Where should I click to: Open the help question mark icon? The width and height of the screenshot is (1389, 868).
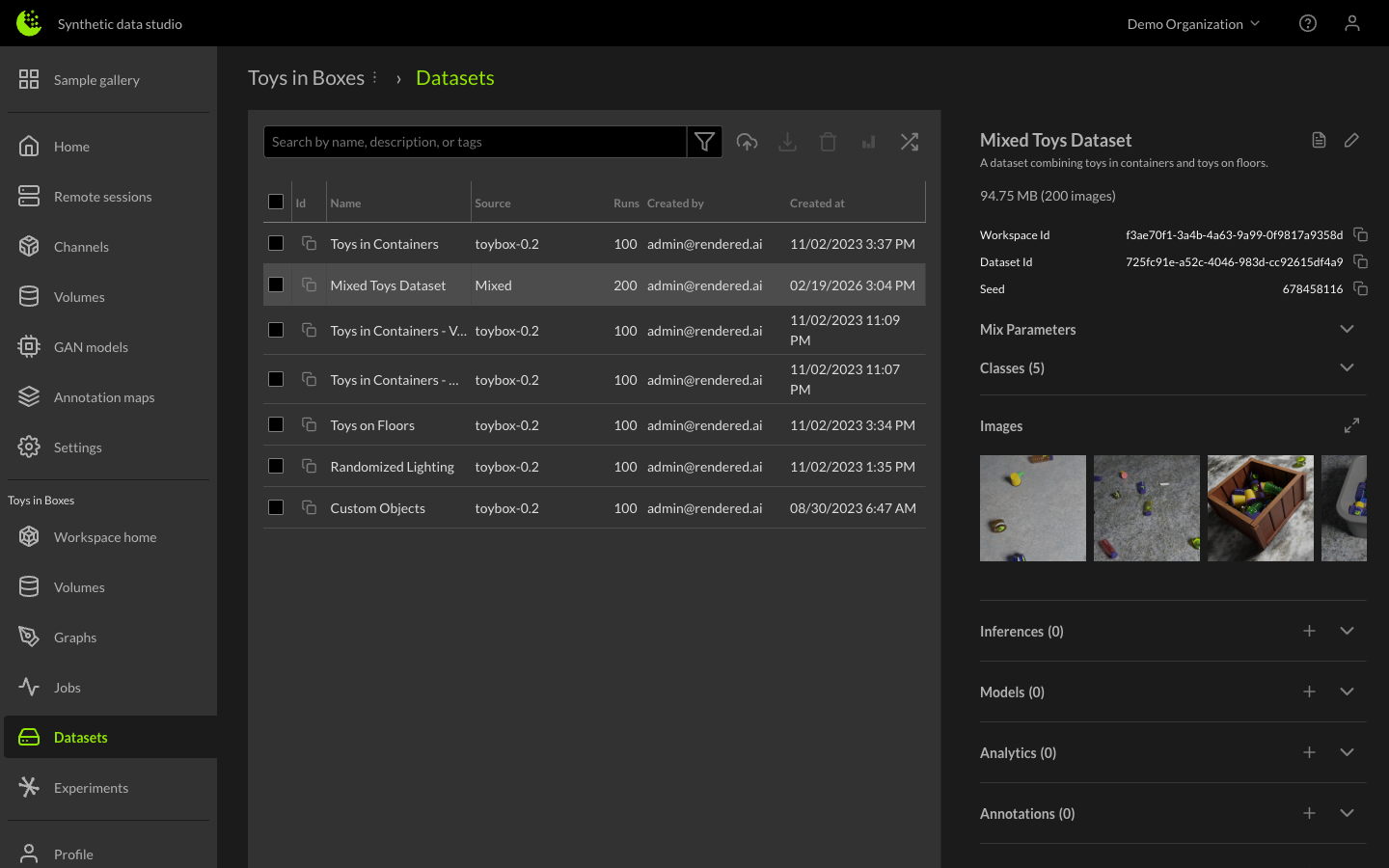point(1307,23)
